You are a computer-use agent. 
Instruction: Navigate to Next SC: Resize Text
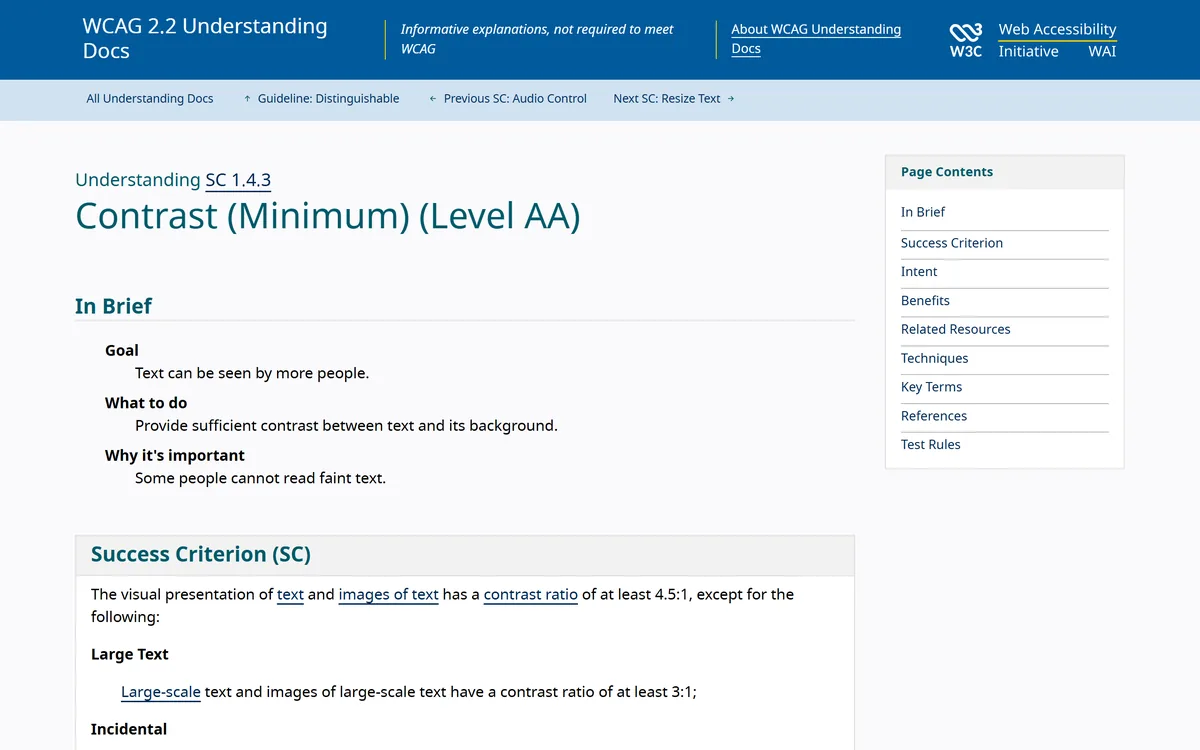(x=667, y=98)
